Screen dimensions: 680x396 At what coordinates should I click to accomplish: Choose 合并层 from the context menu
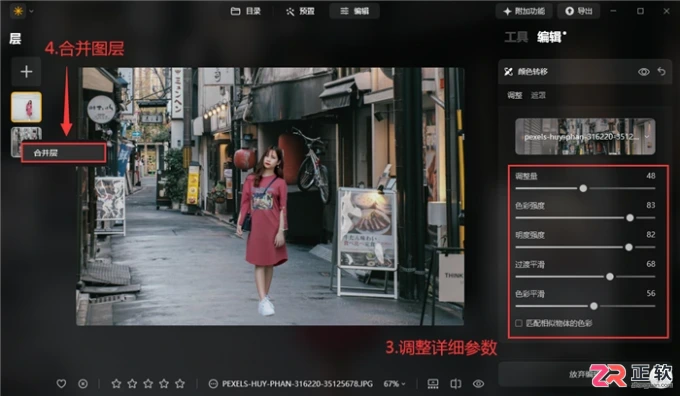coord(64,153)
